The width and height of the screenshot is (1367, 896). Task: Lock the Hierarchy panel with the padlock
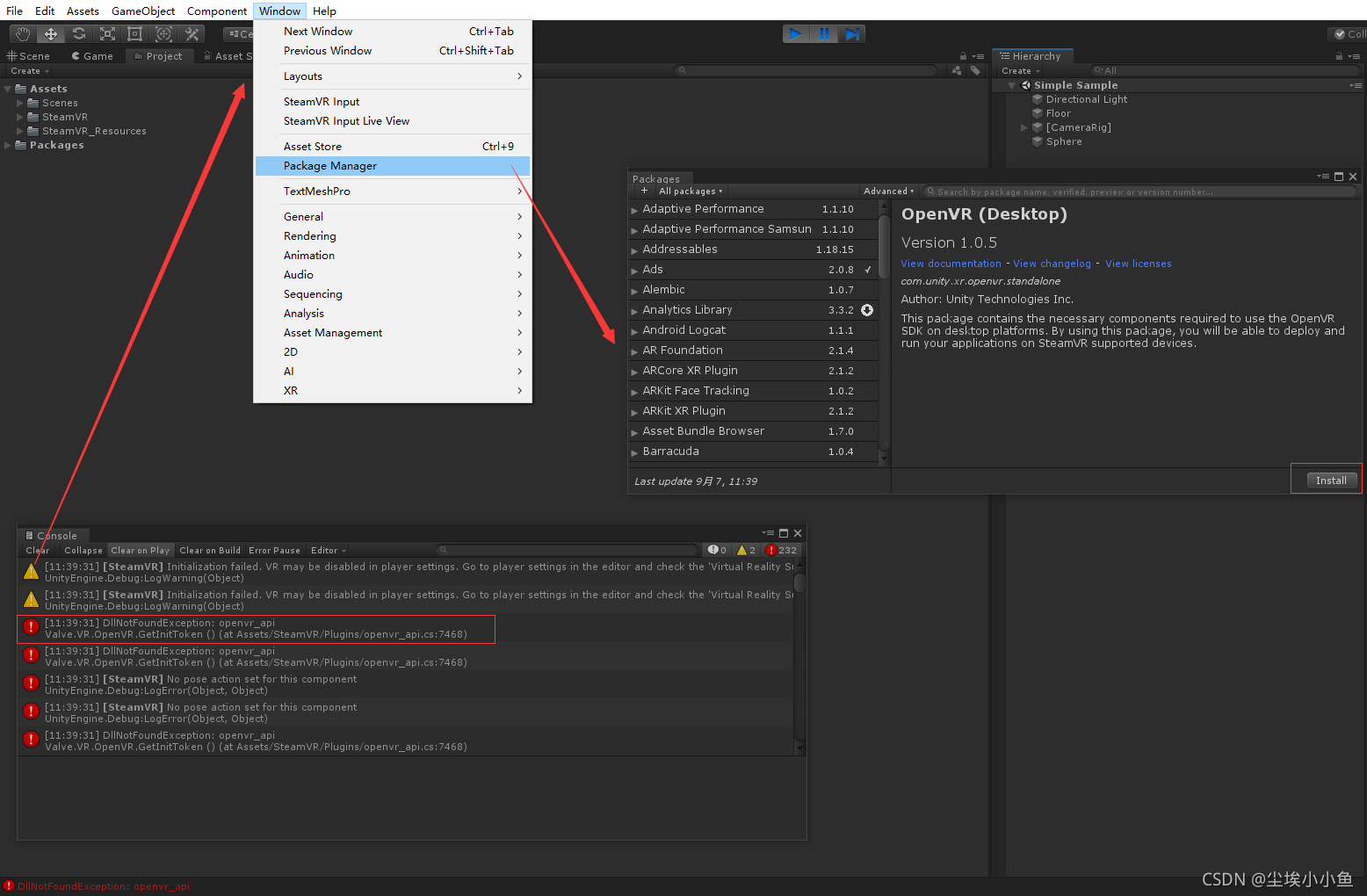tap(1339, 56)
